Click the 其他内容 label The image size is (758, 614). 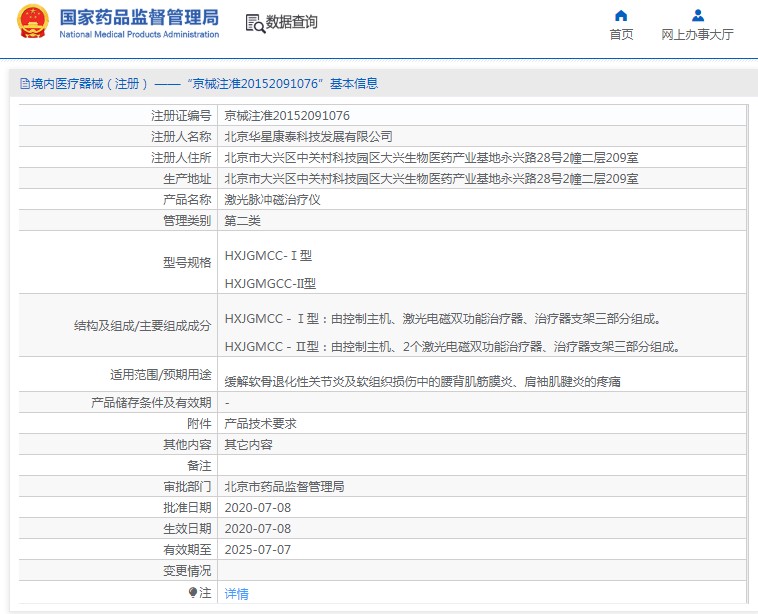pos(188,445)
